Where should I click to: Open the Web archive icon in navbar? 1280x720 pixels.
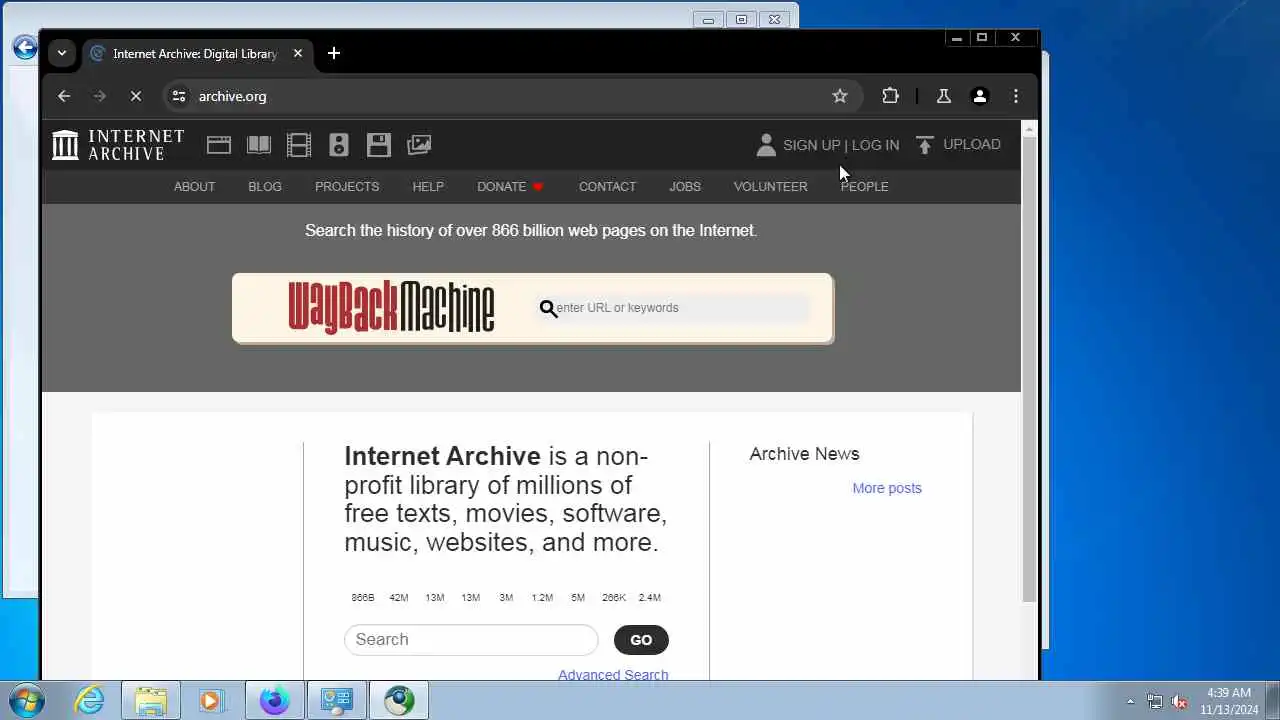click(219, 145)
